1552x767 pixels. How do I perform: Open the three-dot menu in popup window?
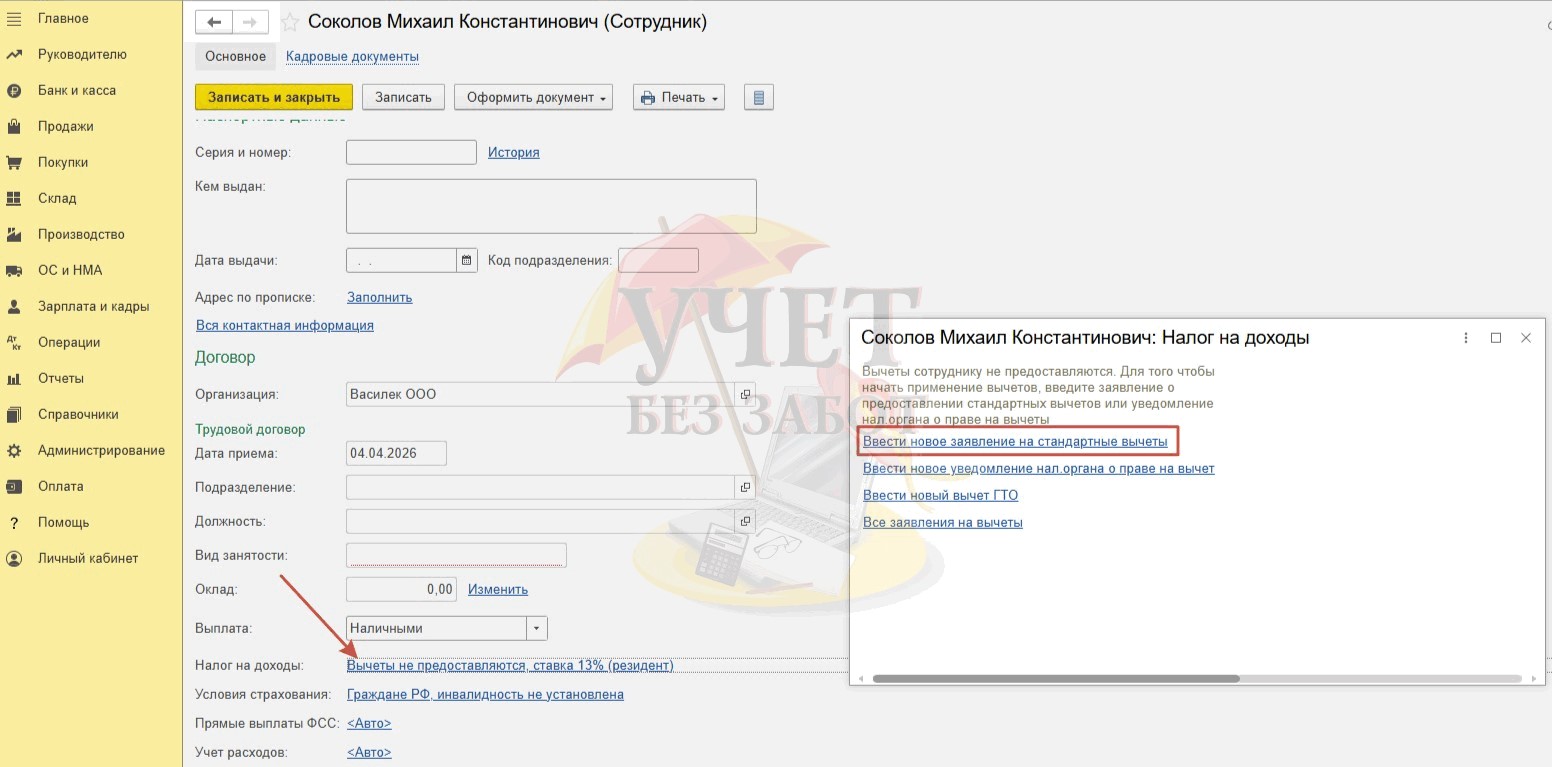(1466, 338)
